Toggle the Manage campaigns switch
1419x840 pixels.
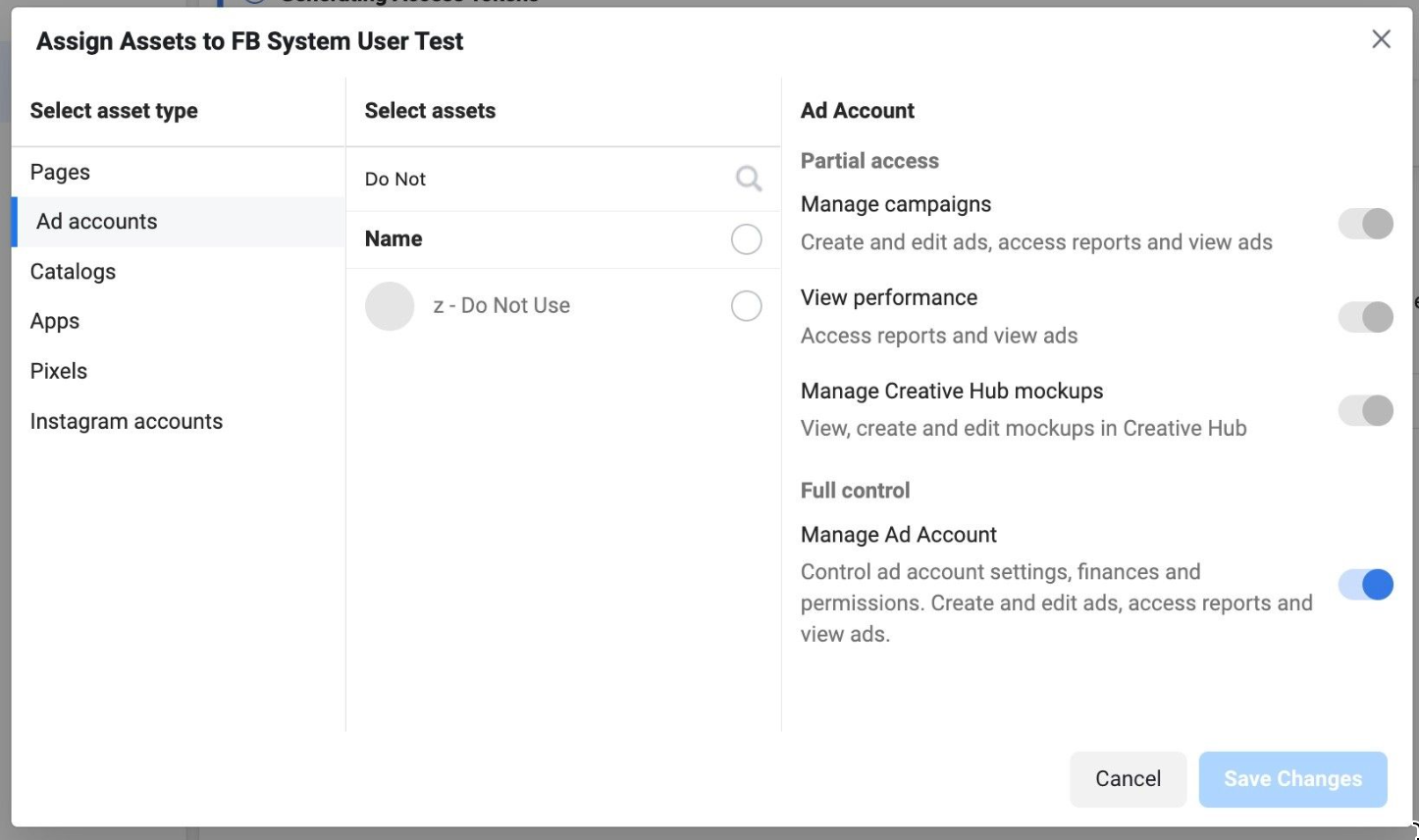1366,224
